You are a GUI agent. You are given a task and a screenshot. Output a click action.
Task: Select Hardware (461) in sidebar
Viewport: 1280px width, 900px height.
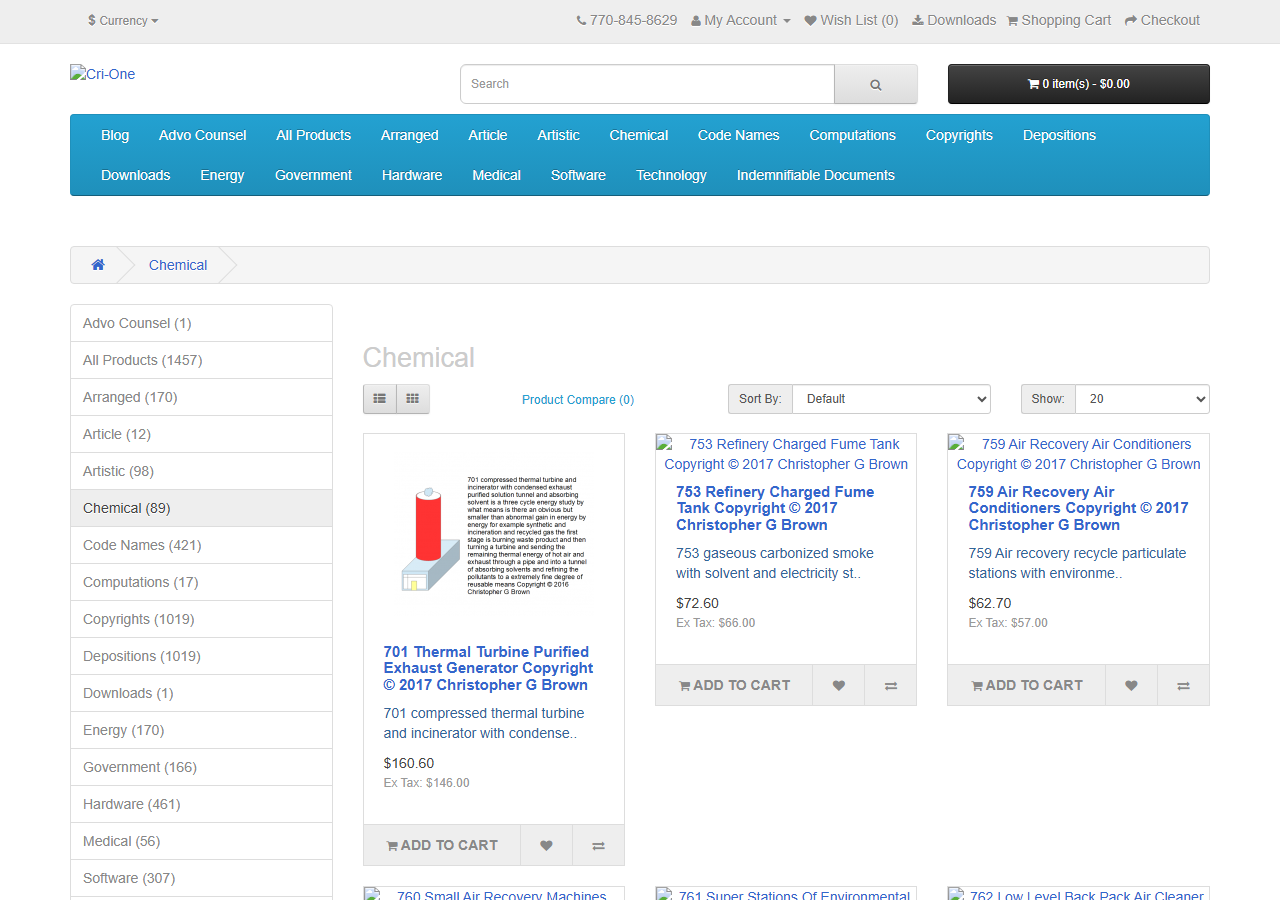tap(201, 804)
